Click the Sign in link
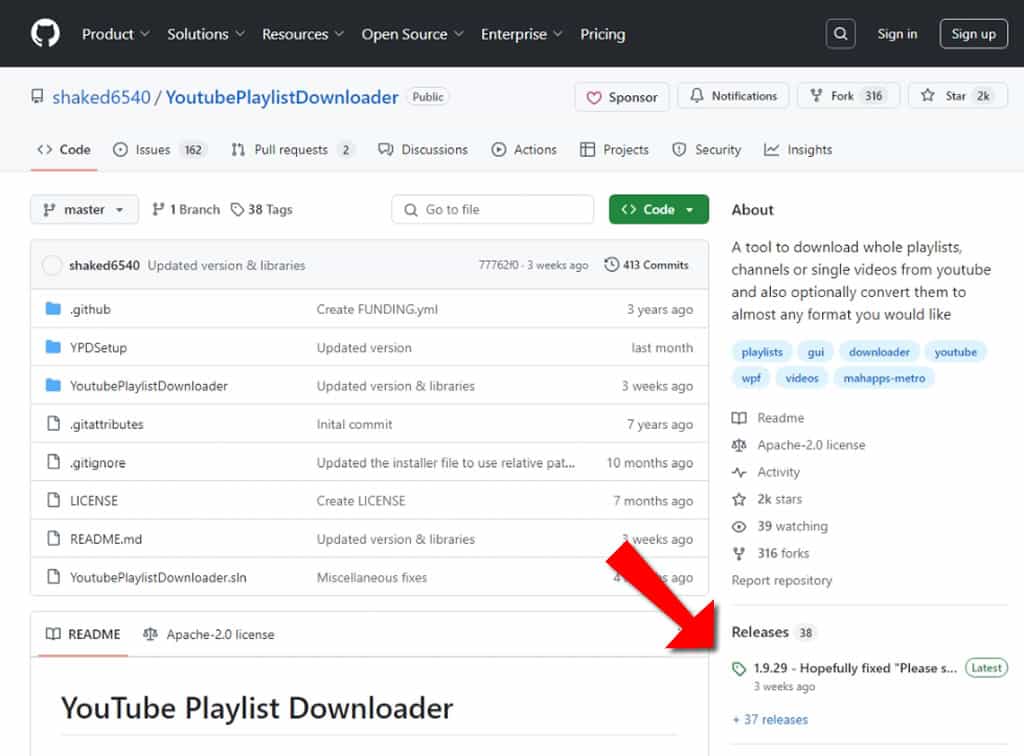The height and width of the screenshot is (756, 1024). click(897, 34)
